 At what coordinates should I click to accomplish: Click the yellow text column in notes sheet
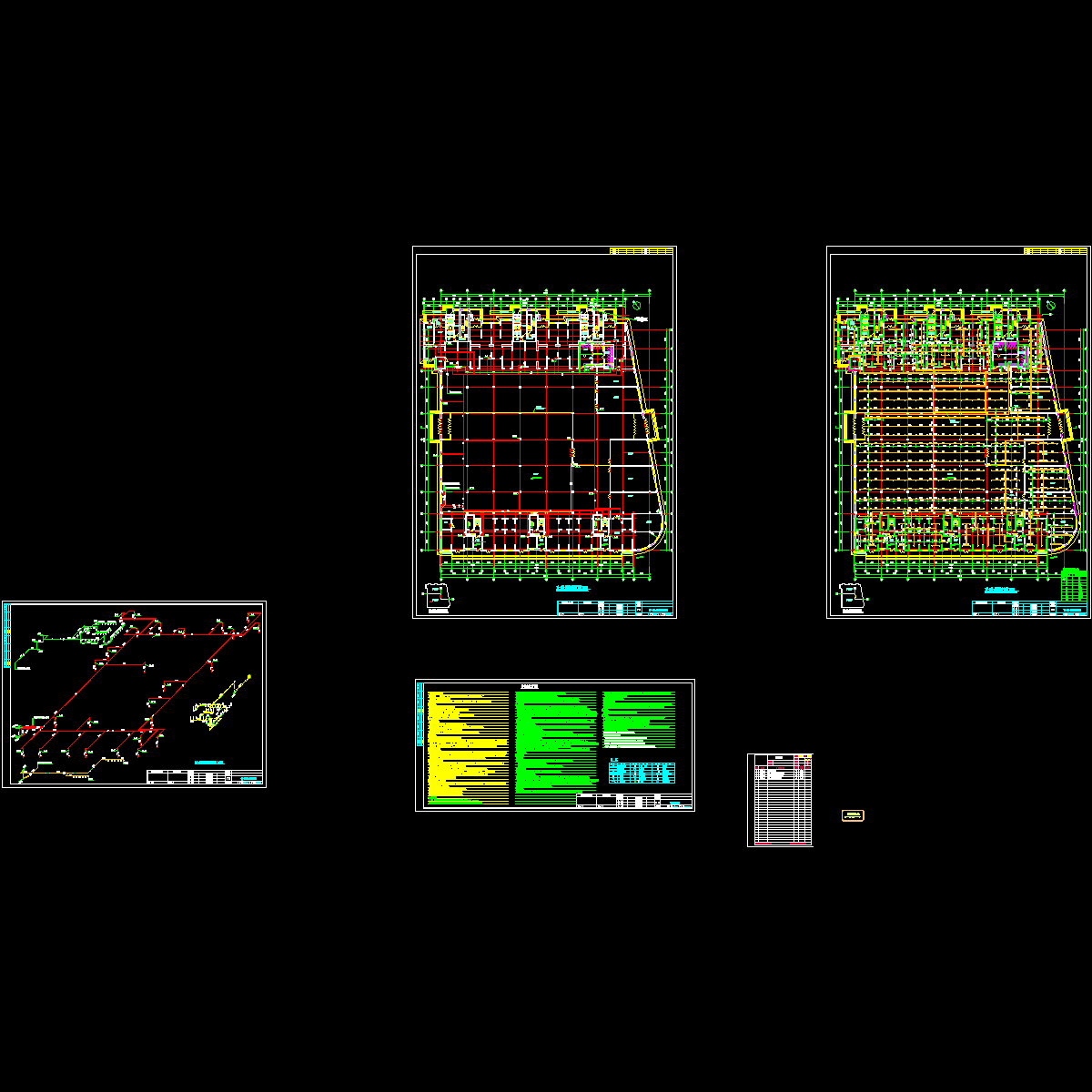468,746
